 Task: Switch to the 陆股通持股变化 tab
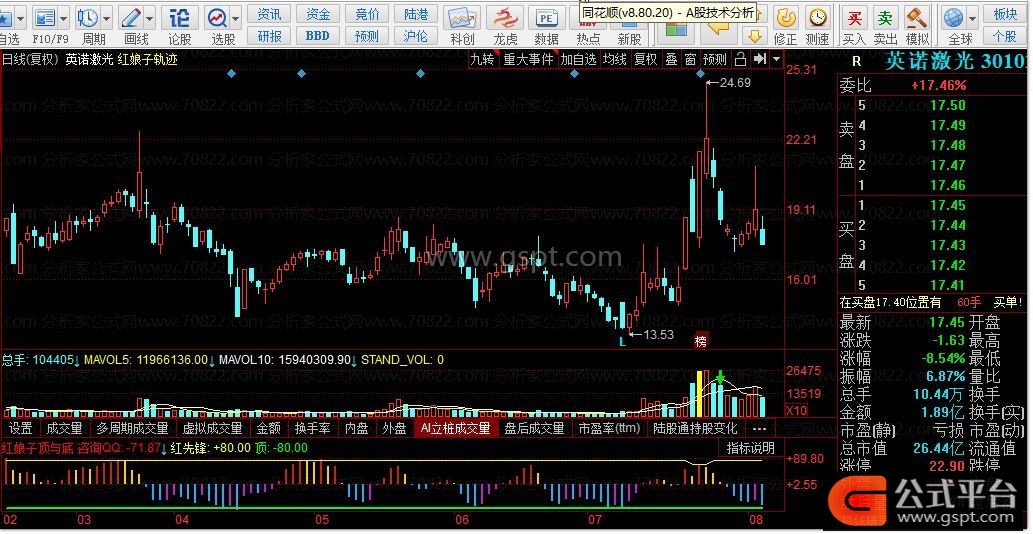695,429
